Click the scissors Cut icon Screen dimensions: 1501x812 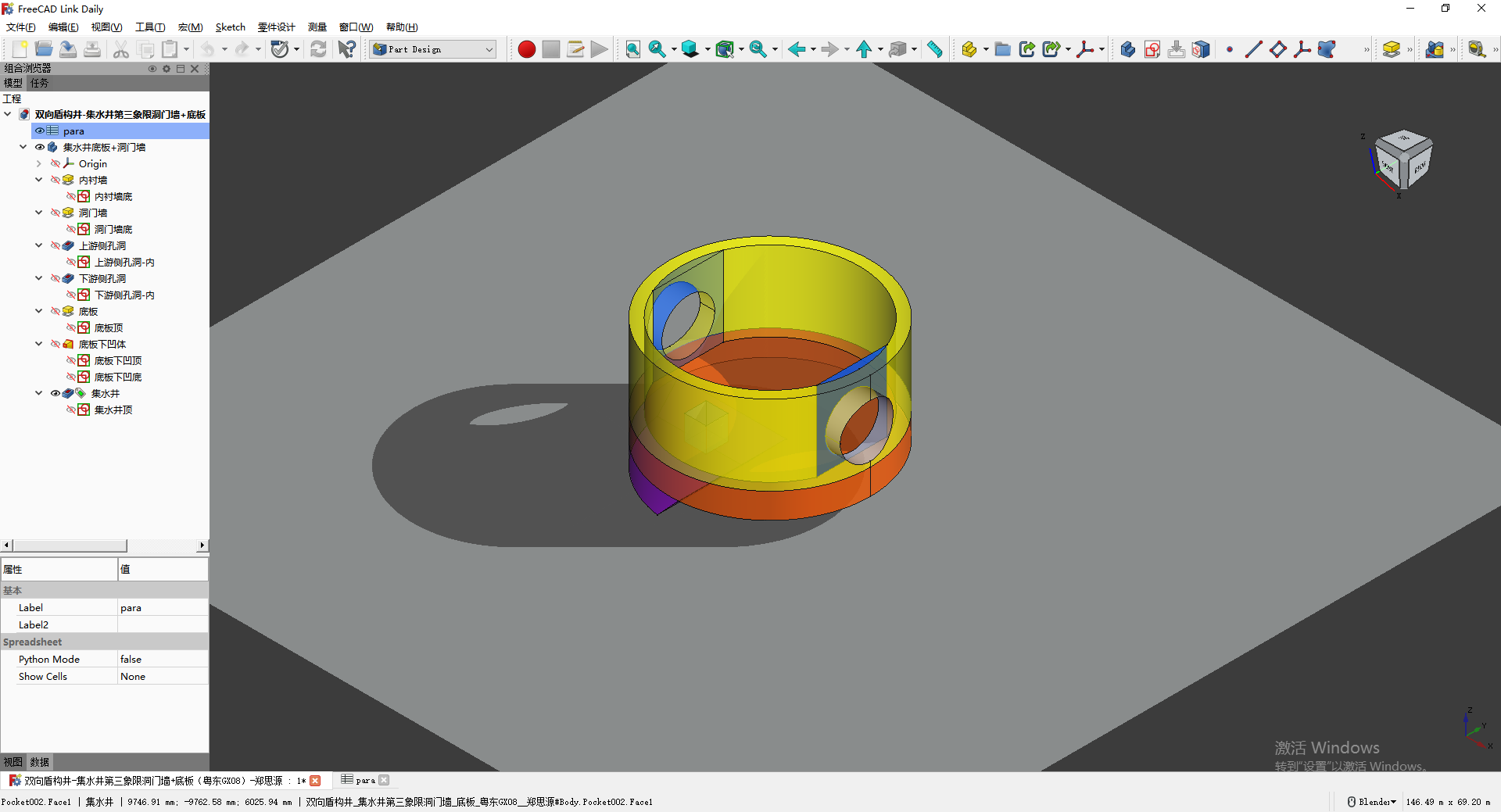pyautogui.click(x=120, y=49)
